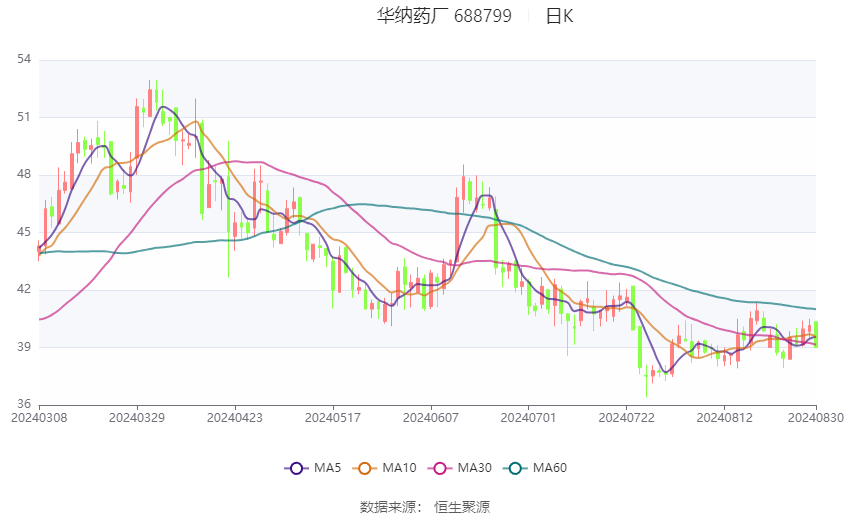Toggle the MA60 legend item

(535, 468)
